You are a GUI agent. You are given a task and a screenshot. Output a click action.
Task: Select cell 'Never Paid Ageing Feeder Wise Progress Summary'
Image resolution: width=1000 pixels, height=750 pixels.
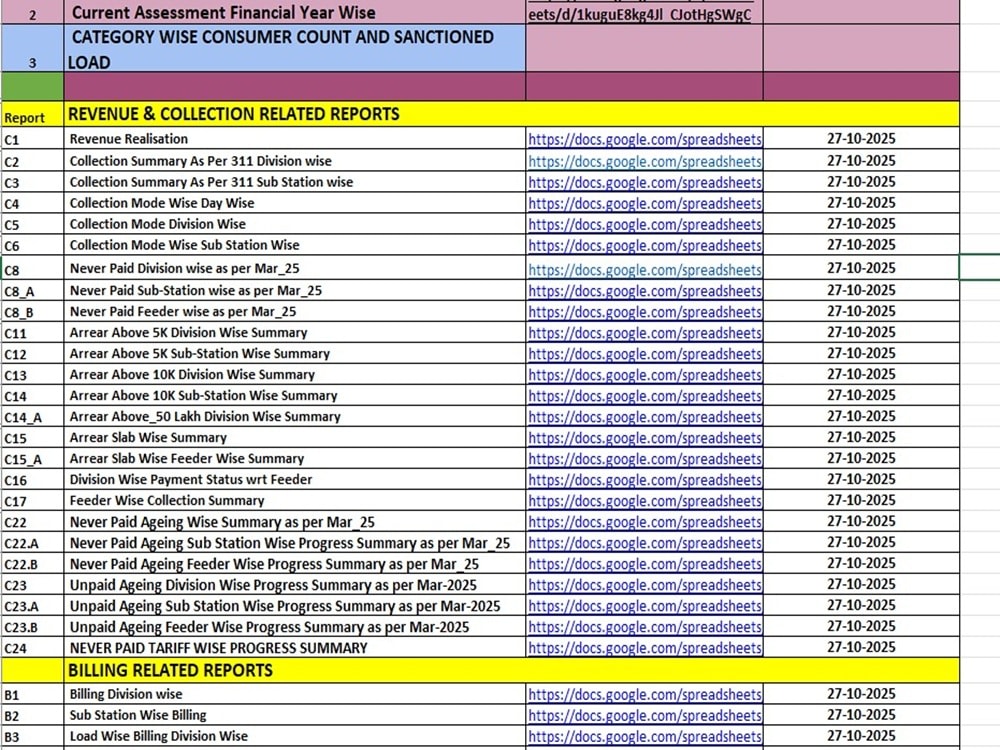point(295,564)
